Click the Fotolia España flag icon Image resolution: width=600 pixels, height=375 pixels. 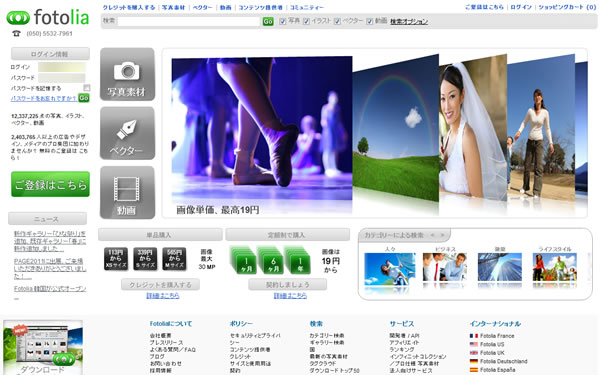click(x=474, y=370)
